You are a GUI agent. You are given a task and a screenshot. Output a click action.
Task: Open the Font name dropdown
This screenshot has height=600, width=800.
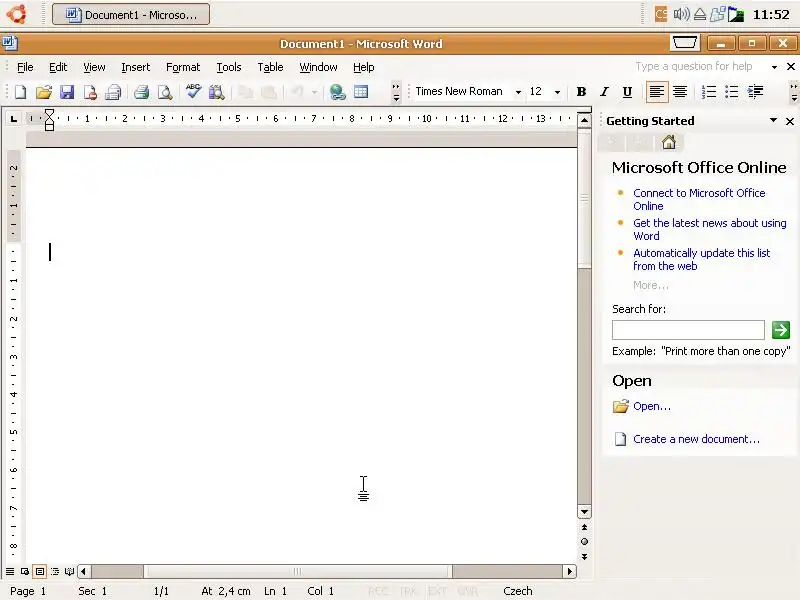(518, 92)
